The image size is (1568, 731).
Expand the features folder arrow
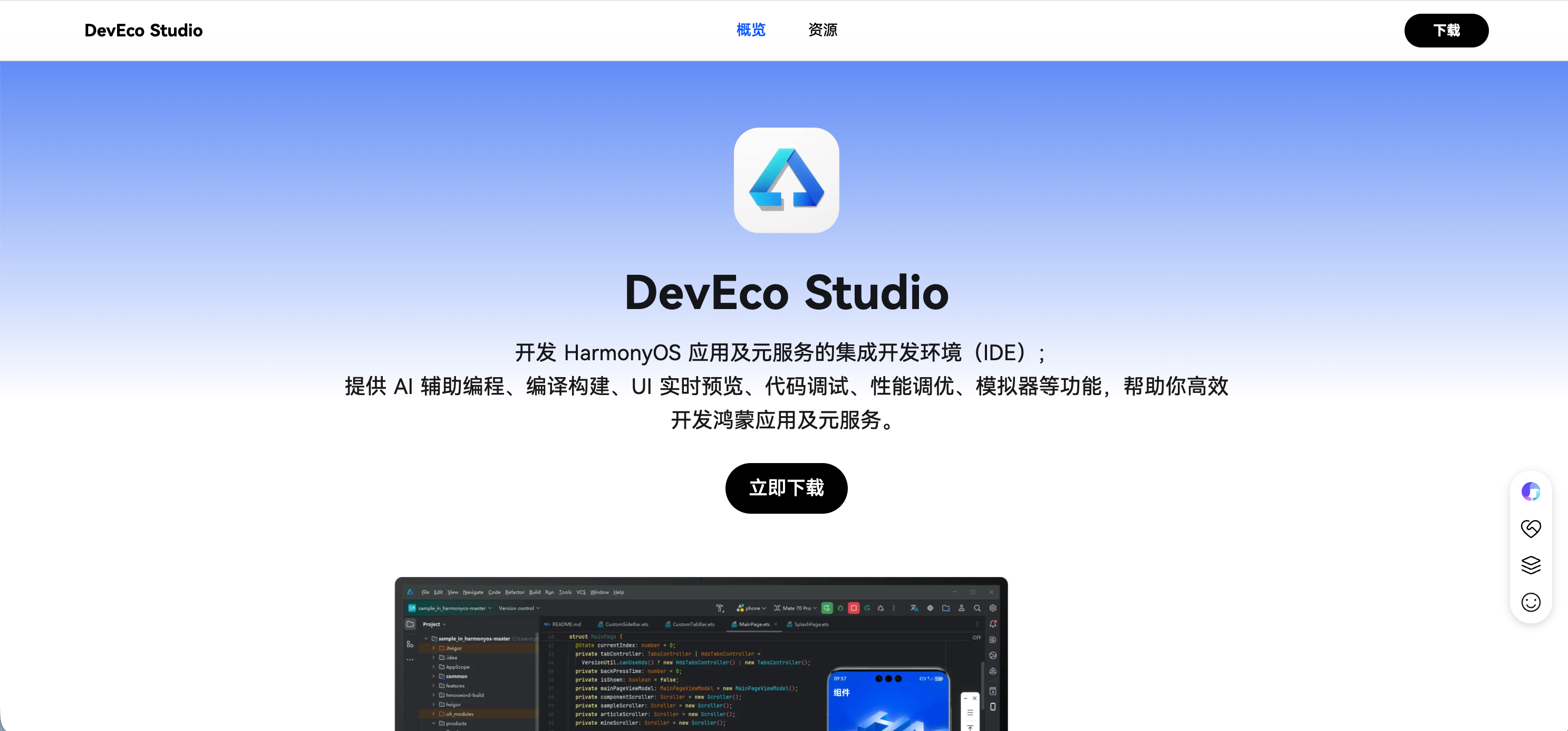433,686
